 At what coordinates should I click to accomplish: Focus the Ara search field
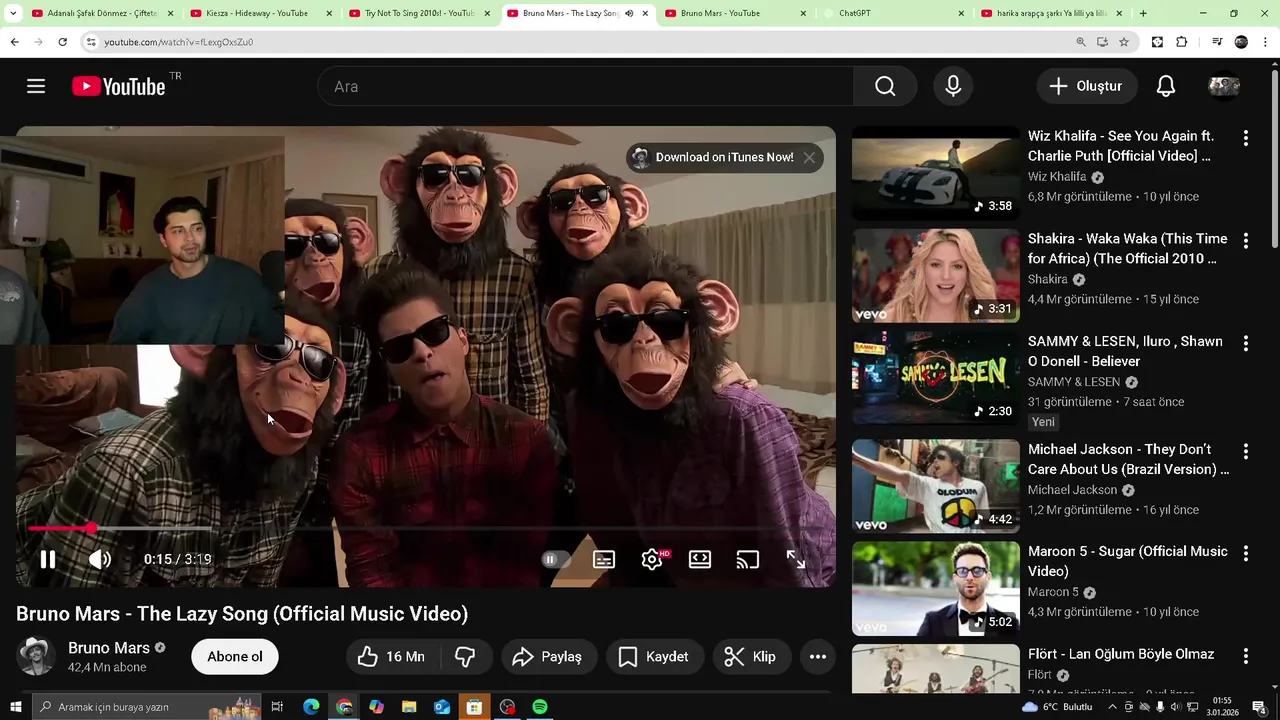point(585,86)
